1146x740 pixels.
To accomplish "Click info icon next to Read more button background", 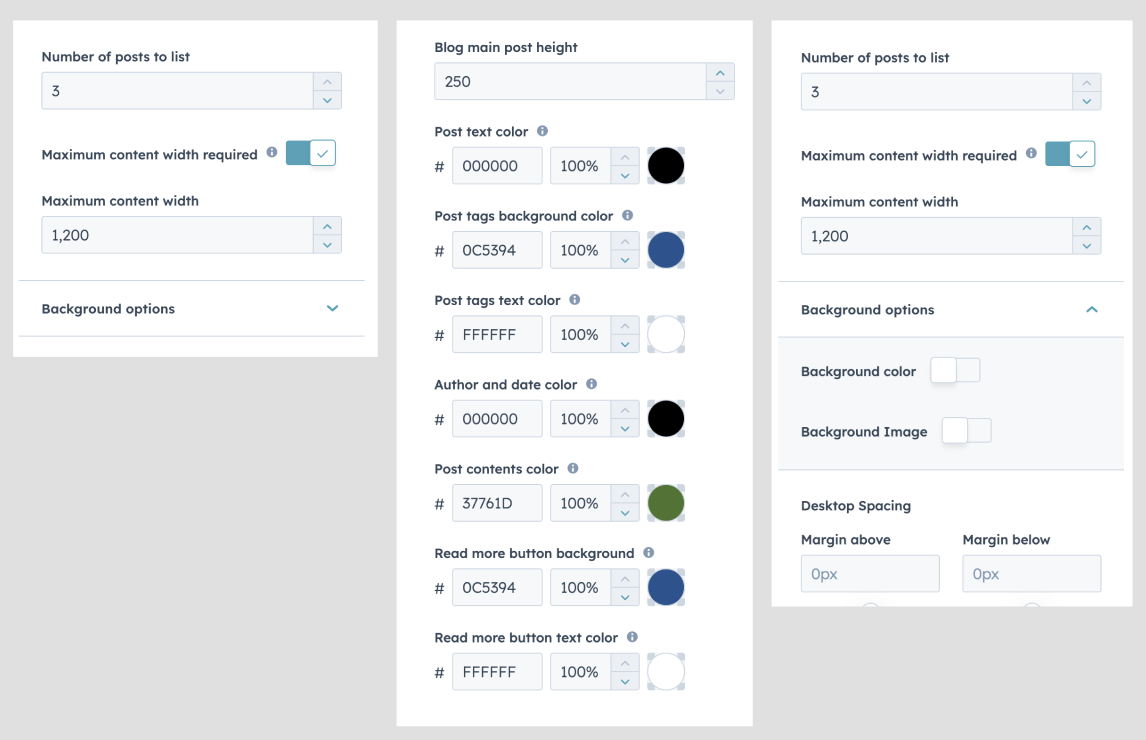I will tap(648, 553).
